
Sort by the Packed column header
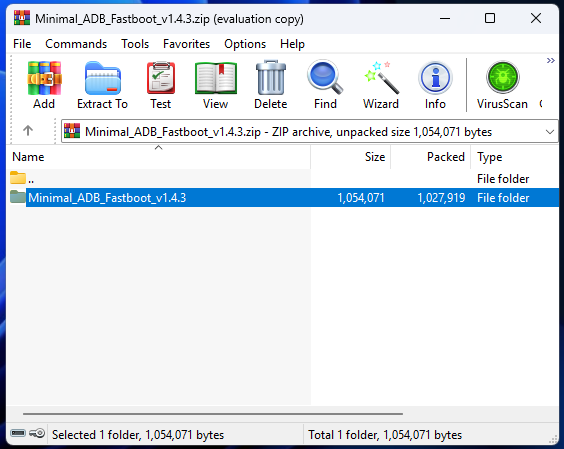(431, 157)
